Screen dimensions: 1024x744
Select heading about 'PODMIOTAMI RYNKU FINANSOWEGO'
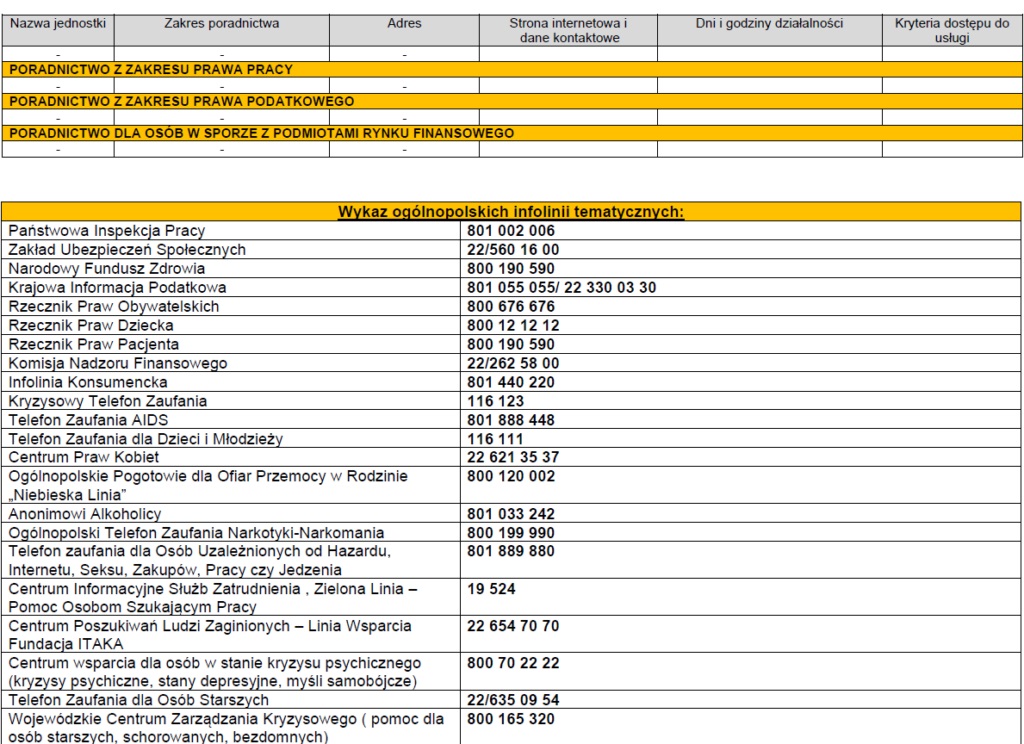click(x=261, y=133)
